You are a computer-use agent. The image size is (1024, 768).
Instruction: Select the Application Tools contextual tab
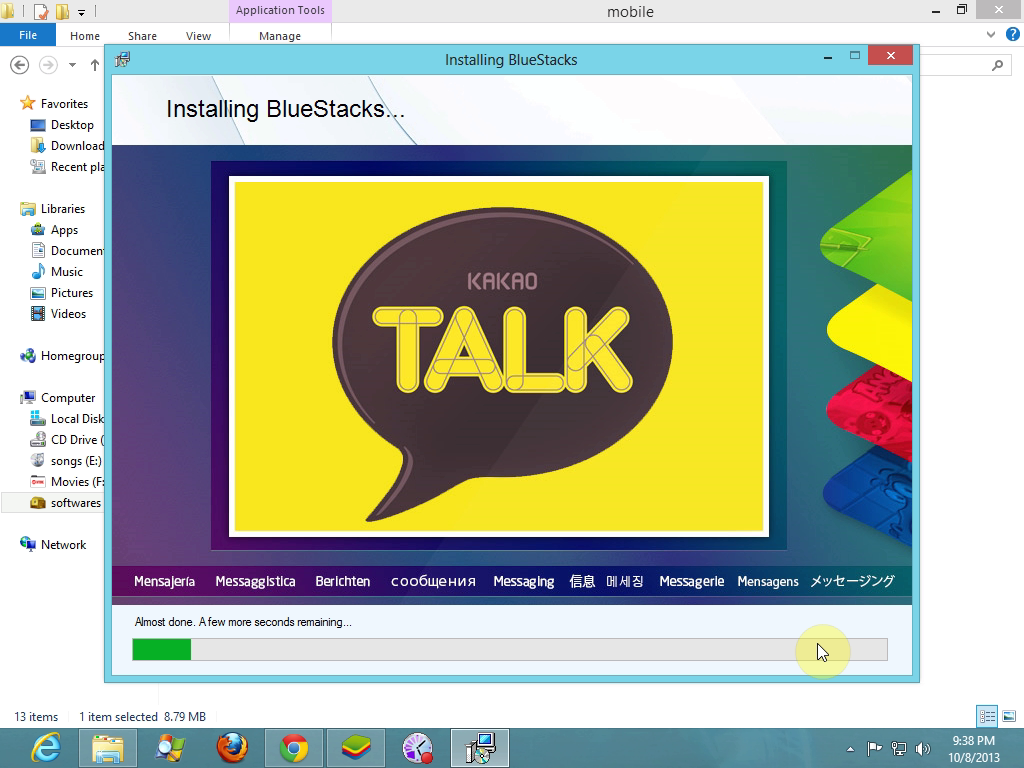point(280,10)
